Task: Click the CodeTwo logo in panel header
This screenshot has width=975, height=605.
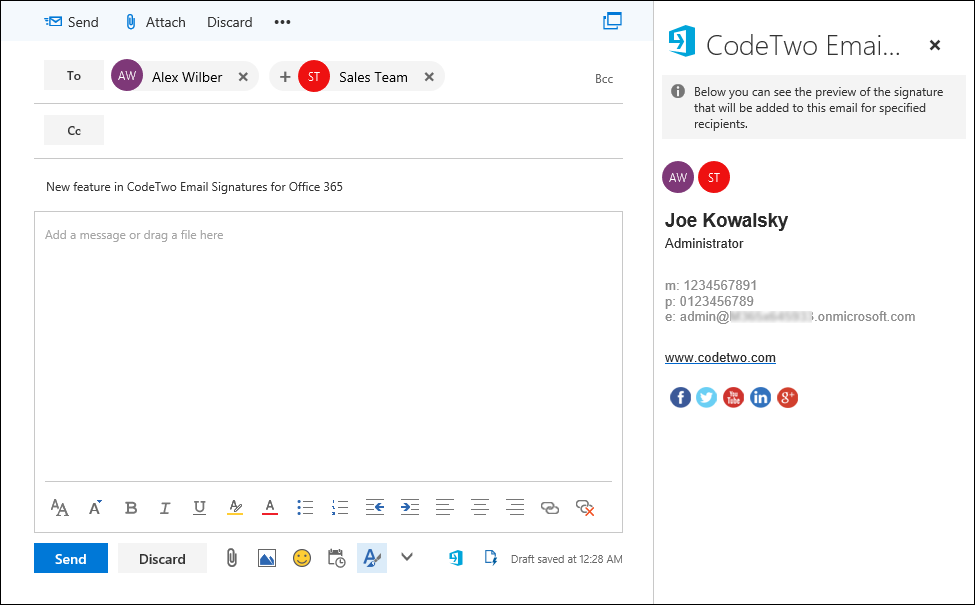Action: click(682, 41)
